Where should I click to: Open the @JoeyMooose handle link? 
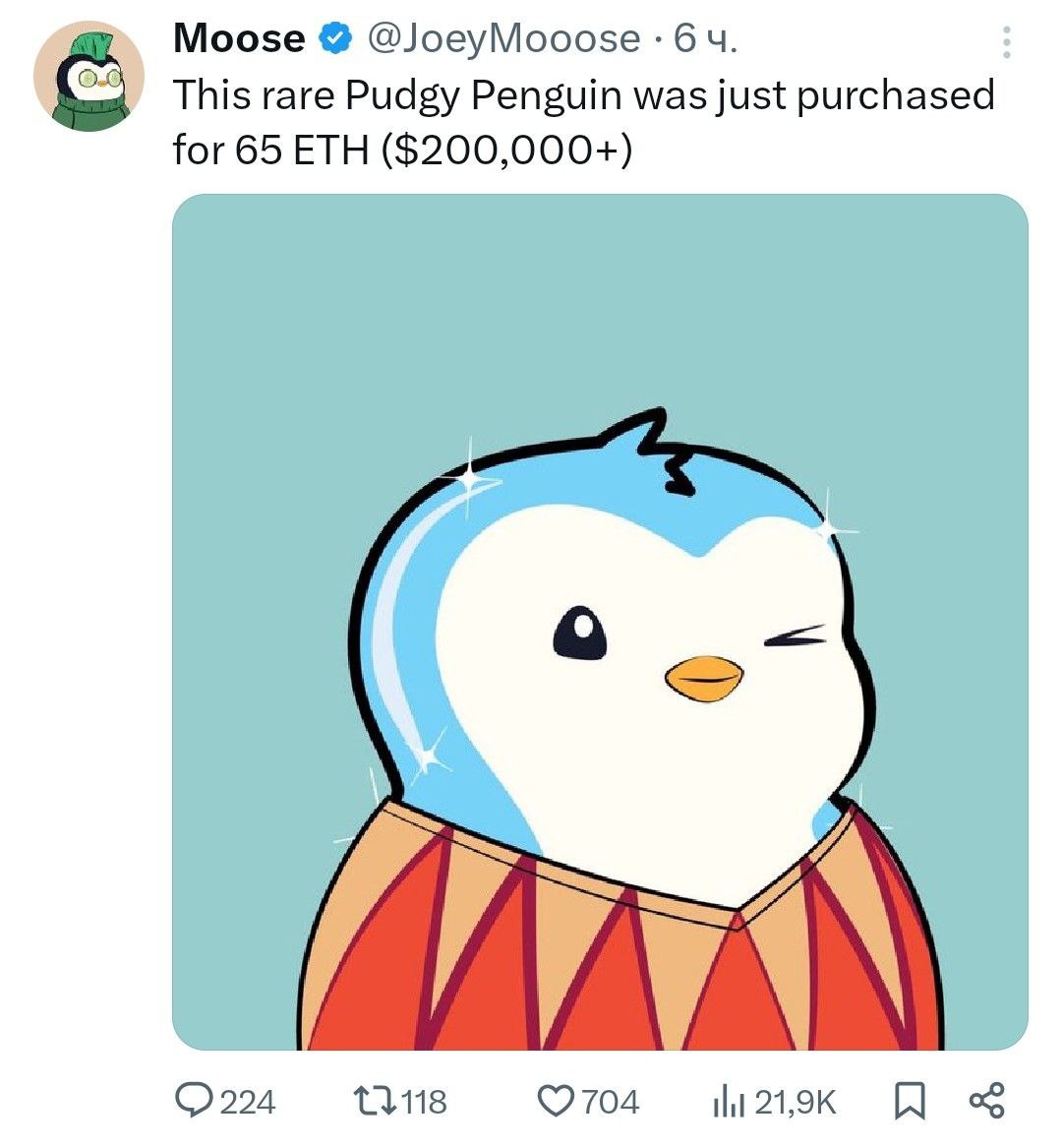502,38
